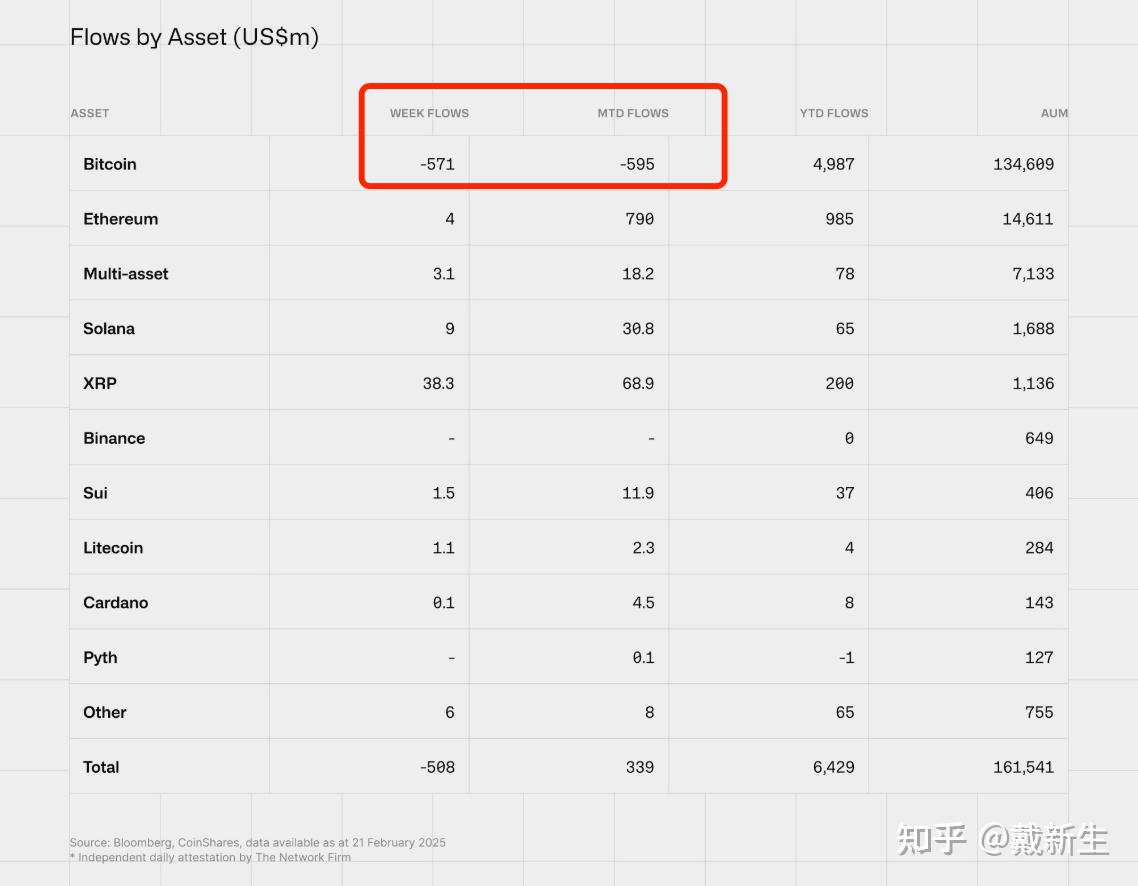Click the Bitcoin row label
Screen dimensions: 1138x886
click(x=110, y=163)
